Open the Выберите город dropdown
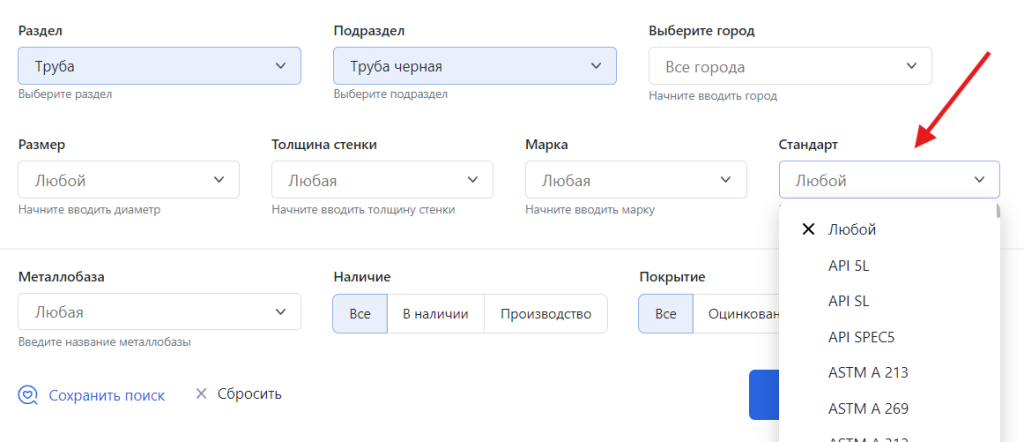Image resolution: width=1024 pixels, height=442 pixels. [789, 66]
